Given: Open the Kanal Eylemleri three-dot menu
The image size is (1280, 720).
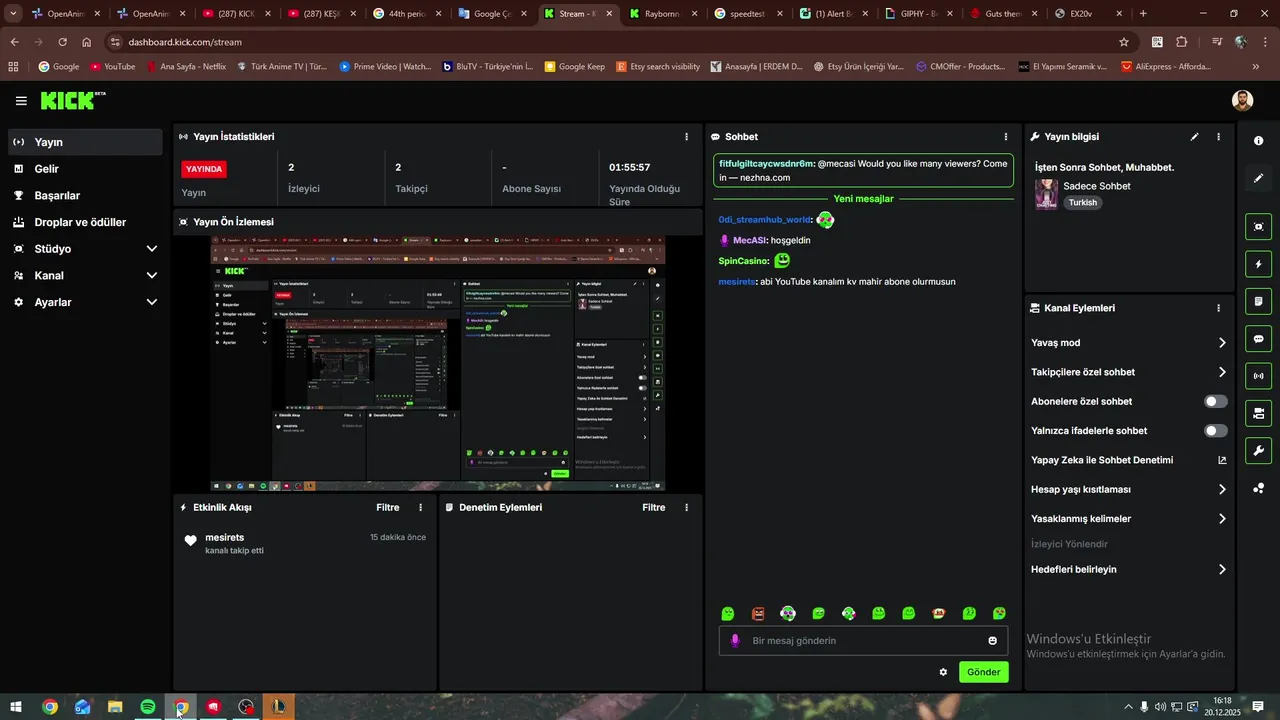Looking at the screenshot, I should pos(1218,309).
